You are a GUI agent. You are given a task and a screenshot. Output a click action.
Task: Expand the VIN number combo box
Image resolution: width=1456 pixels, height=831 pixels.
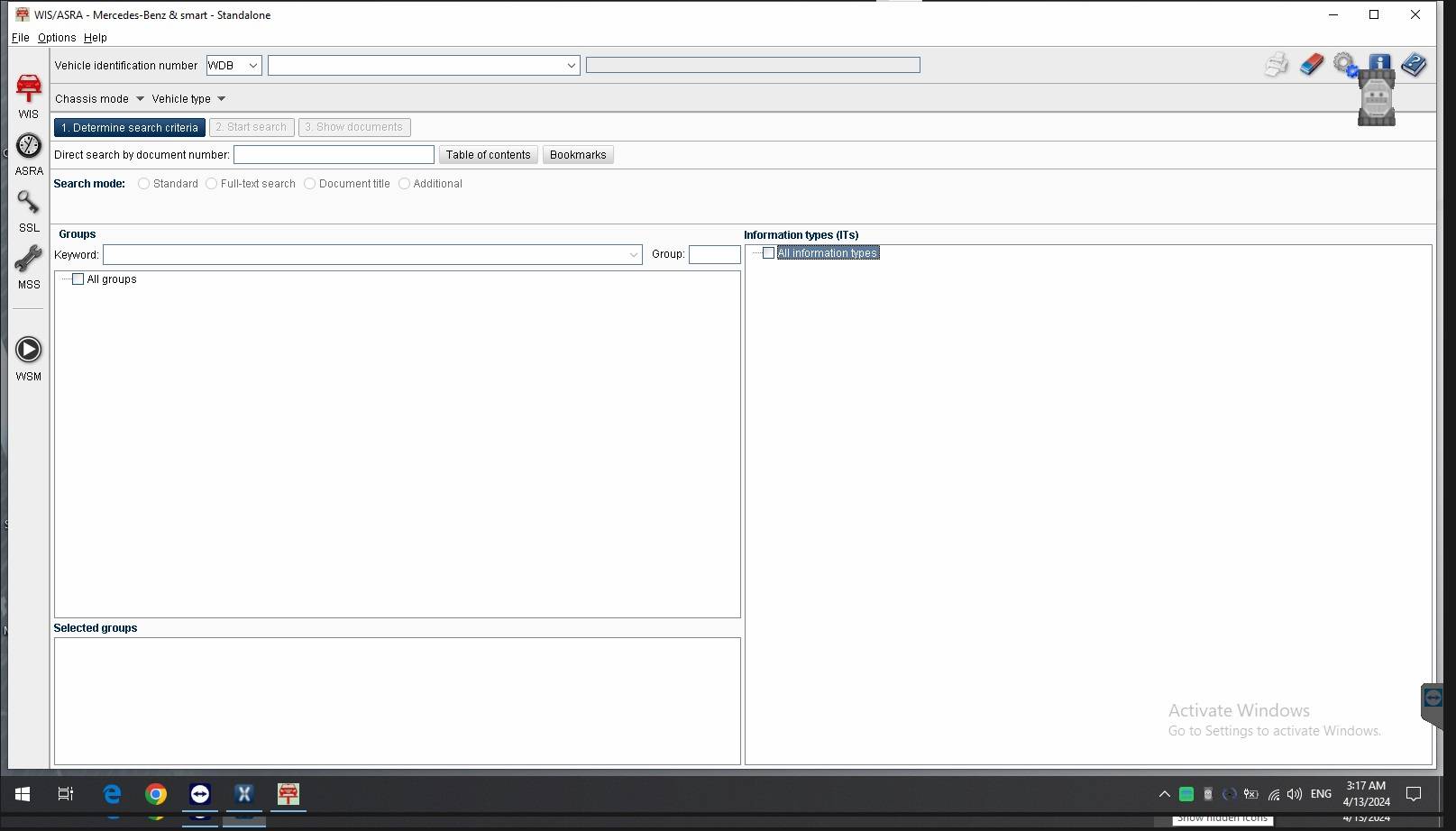click(x=571, y=66)
